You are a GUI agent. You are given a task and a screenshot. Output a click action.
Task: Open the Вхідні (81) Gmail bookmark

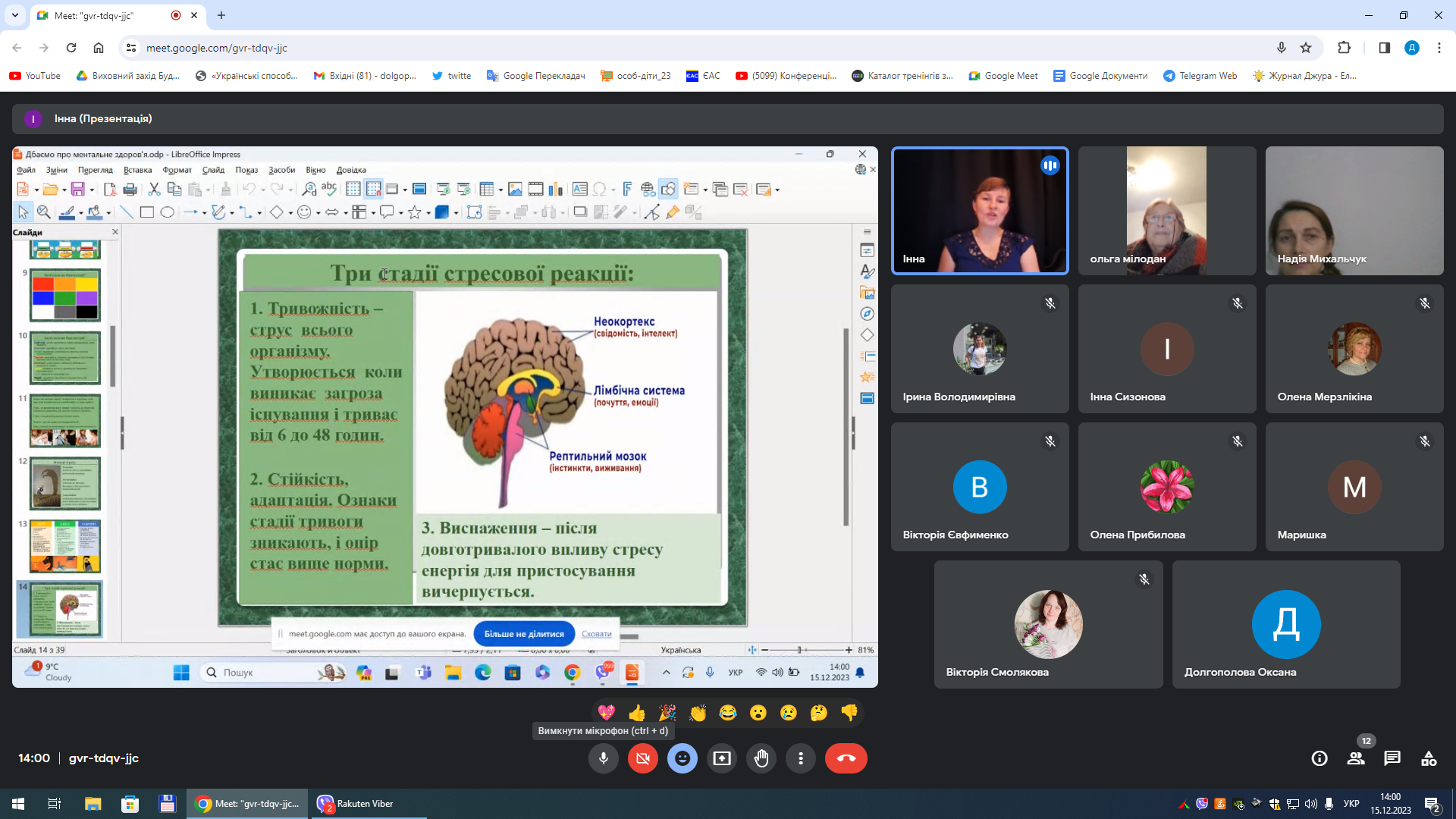click(365, 76)
